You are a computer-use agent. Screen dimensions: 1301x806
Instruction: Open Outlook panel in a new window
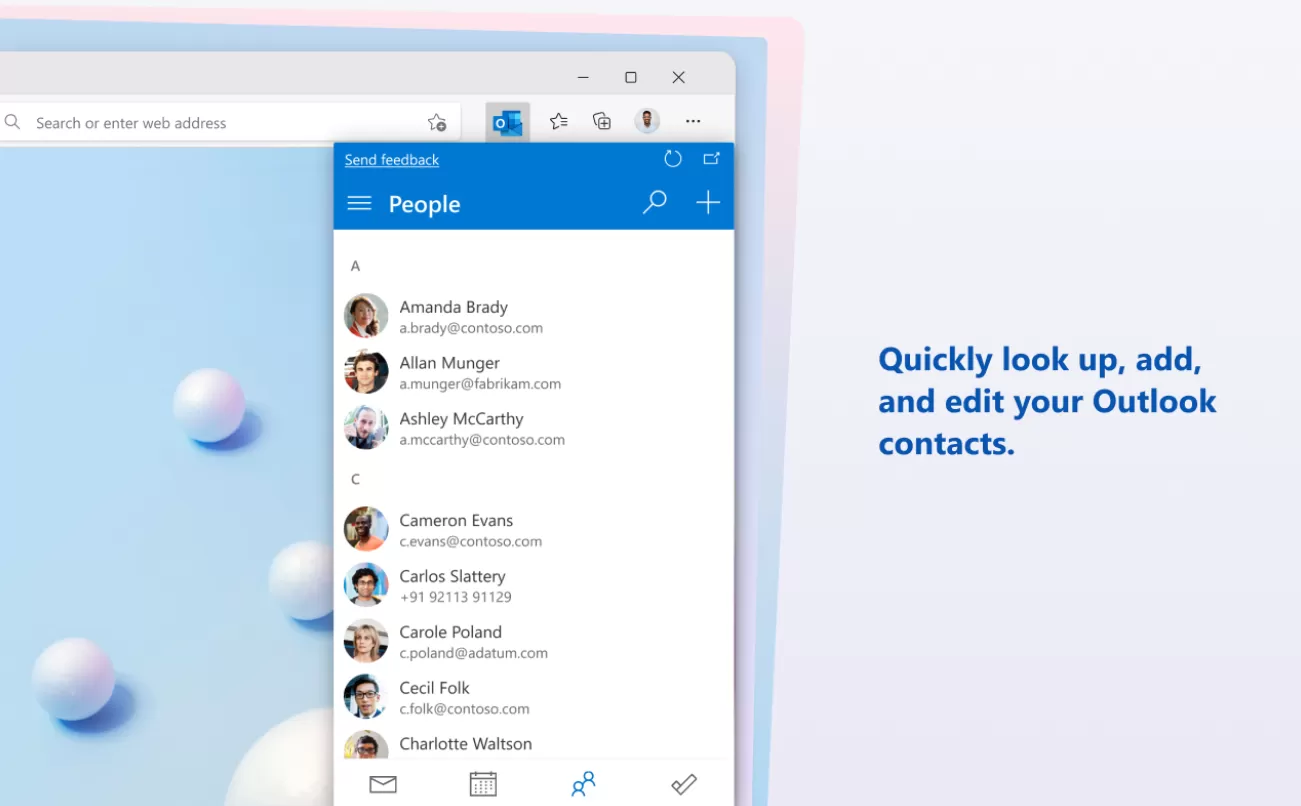pyautogui.click(x=711, y=159)
